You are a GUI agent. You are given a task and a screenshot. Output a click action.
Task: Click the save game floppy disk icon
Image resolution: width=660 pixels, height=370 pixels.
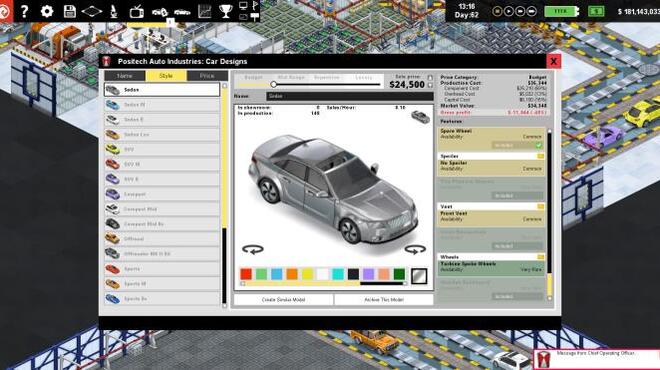(69, 11)
